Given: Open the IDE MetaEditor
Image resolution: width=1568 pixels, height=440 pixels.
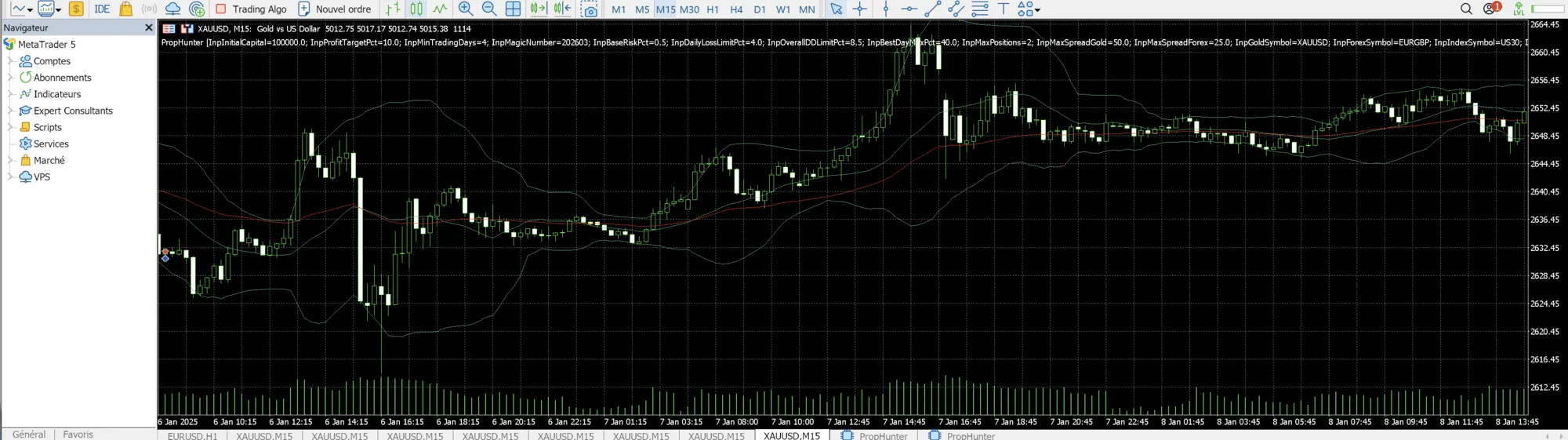Looking at the screenshot, I should pos(102,9).
